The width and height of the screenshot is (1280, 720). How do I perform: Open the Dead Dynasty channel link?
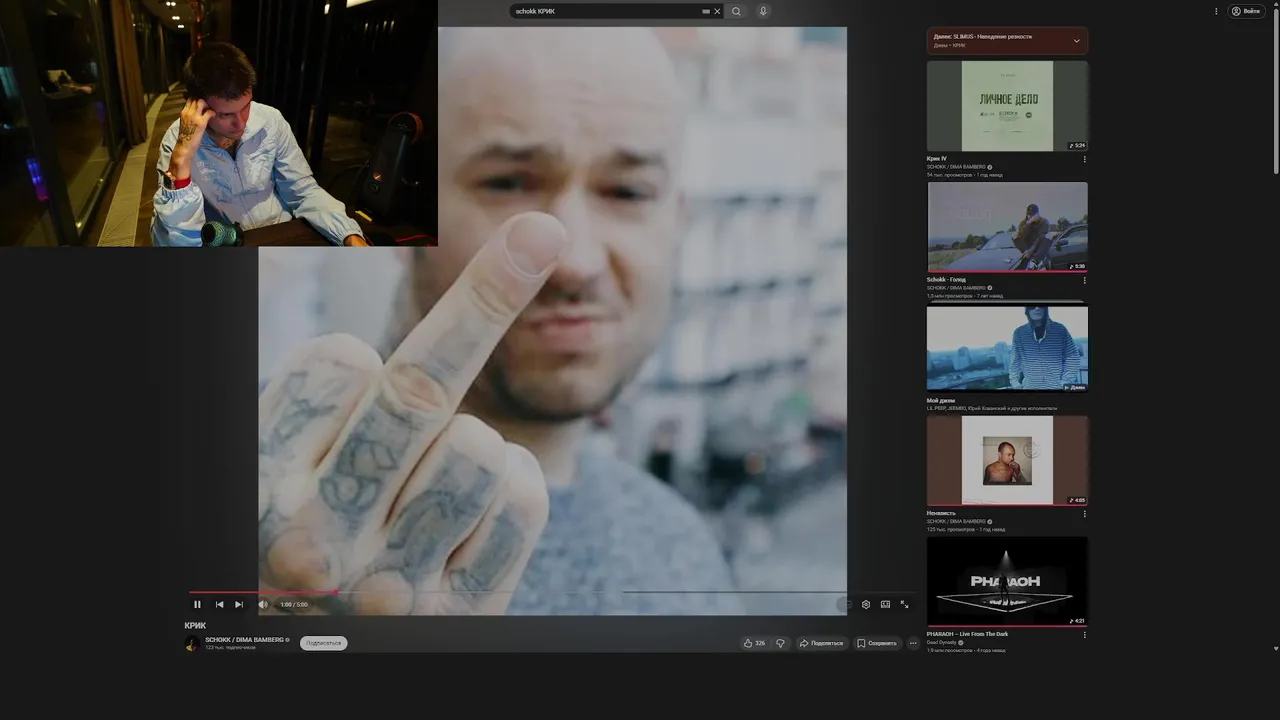942,642
